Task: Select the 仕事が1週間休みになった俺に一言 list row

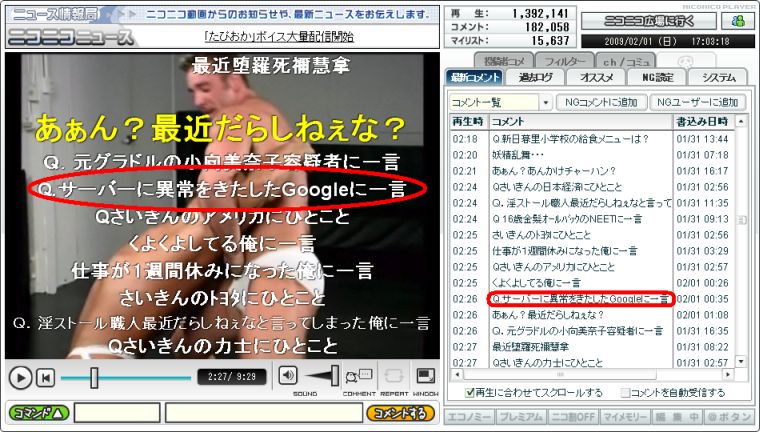Action: pos(591,251)
